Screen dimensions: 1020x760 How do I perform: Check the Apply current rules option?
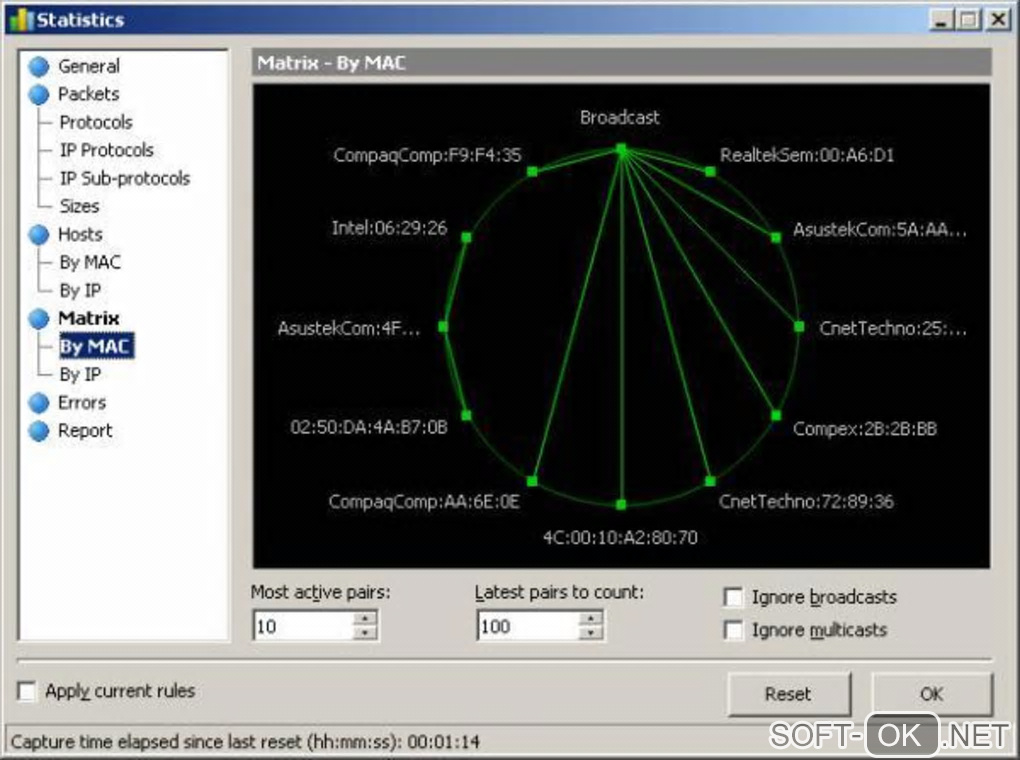point(27,691)
